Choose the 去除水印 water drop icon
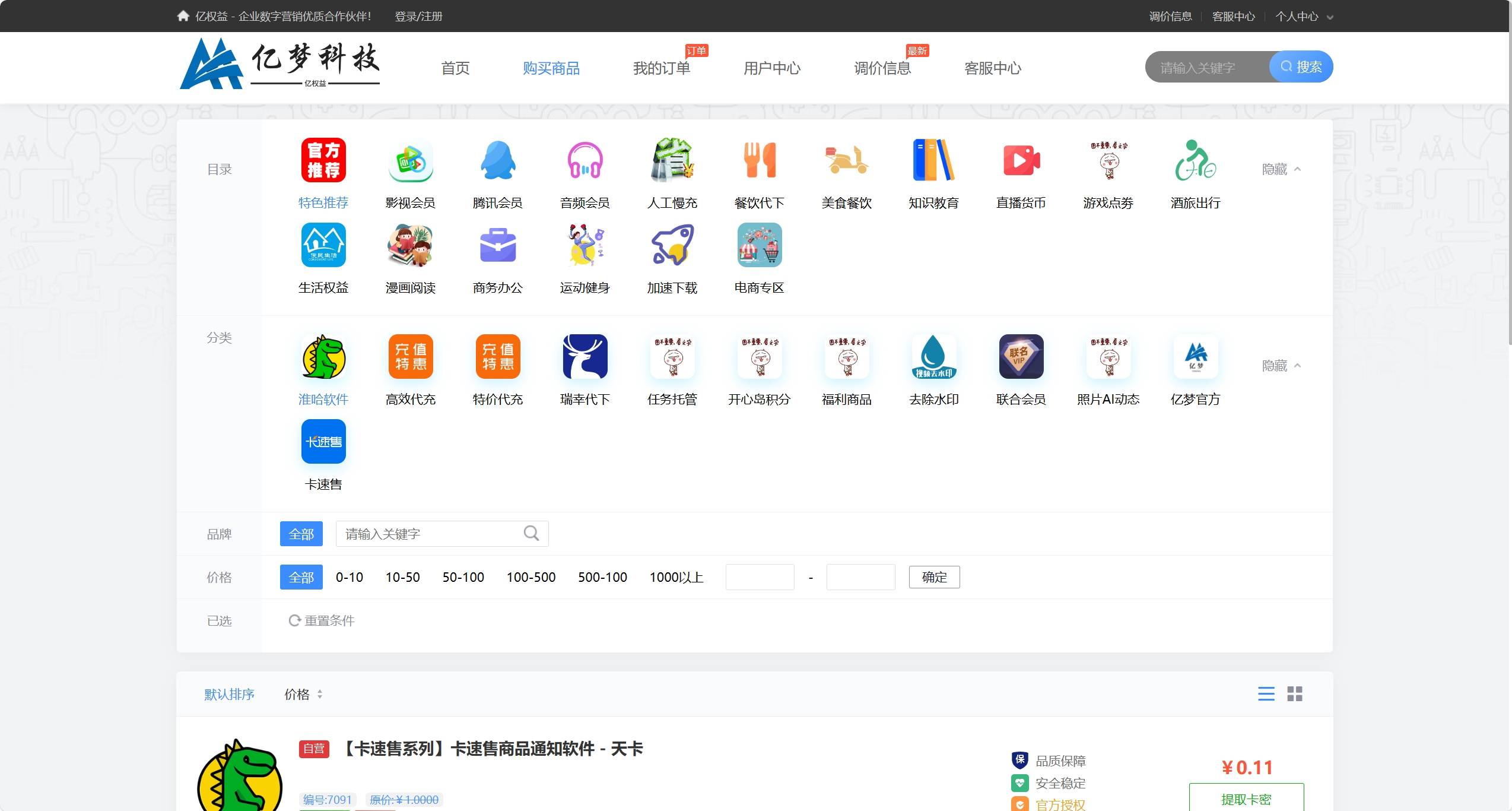Screen dimensions: 1512x811 933,357
